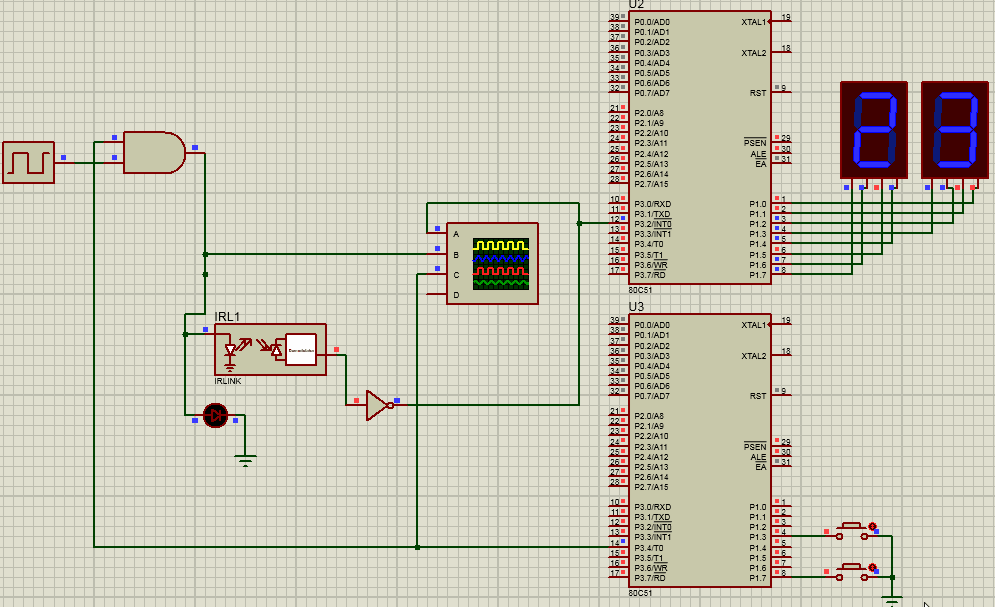Toggle the latch dot on the upper push button

click(873, 526)
